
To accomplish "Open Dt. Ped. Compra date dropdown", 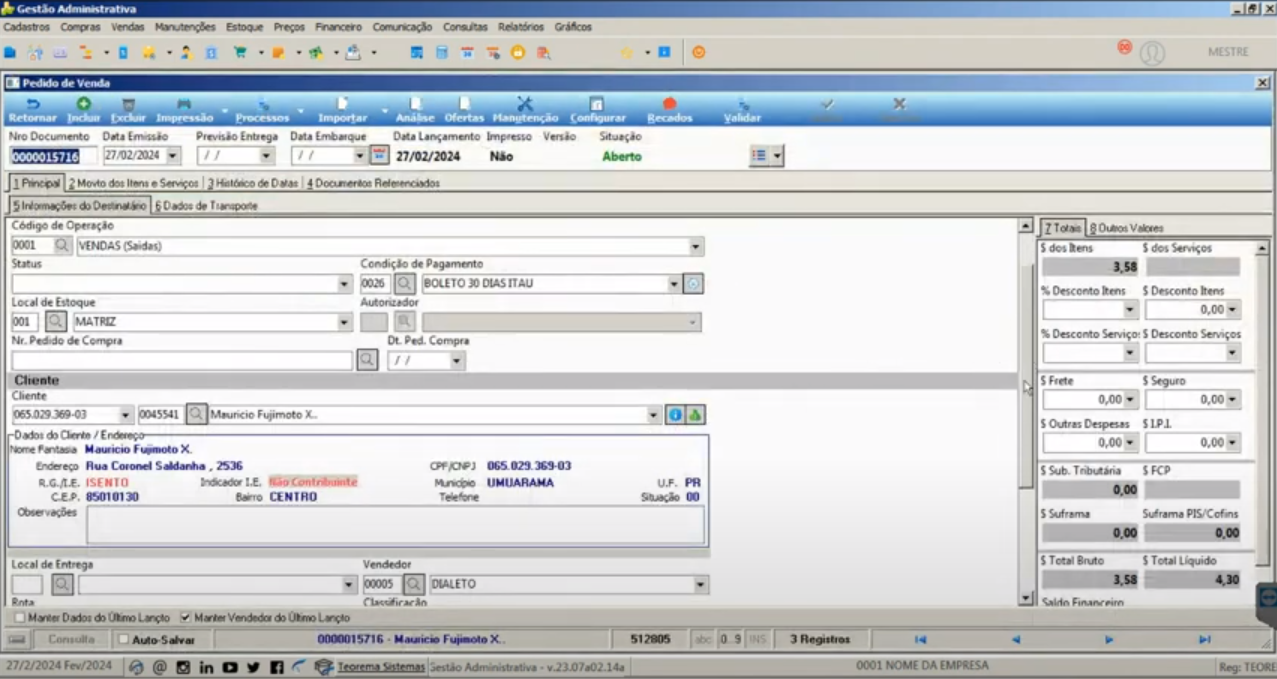I will point(457,360).
